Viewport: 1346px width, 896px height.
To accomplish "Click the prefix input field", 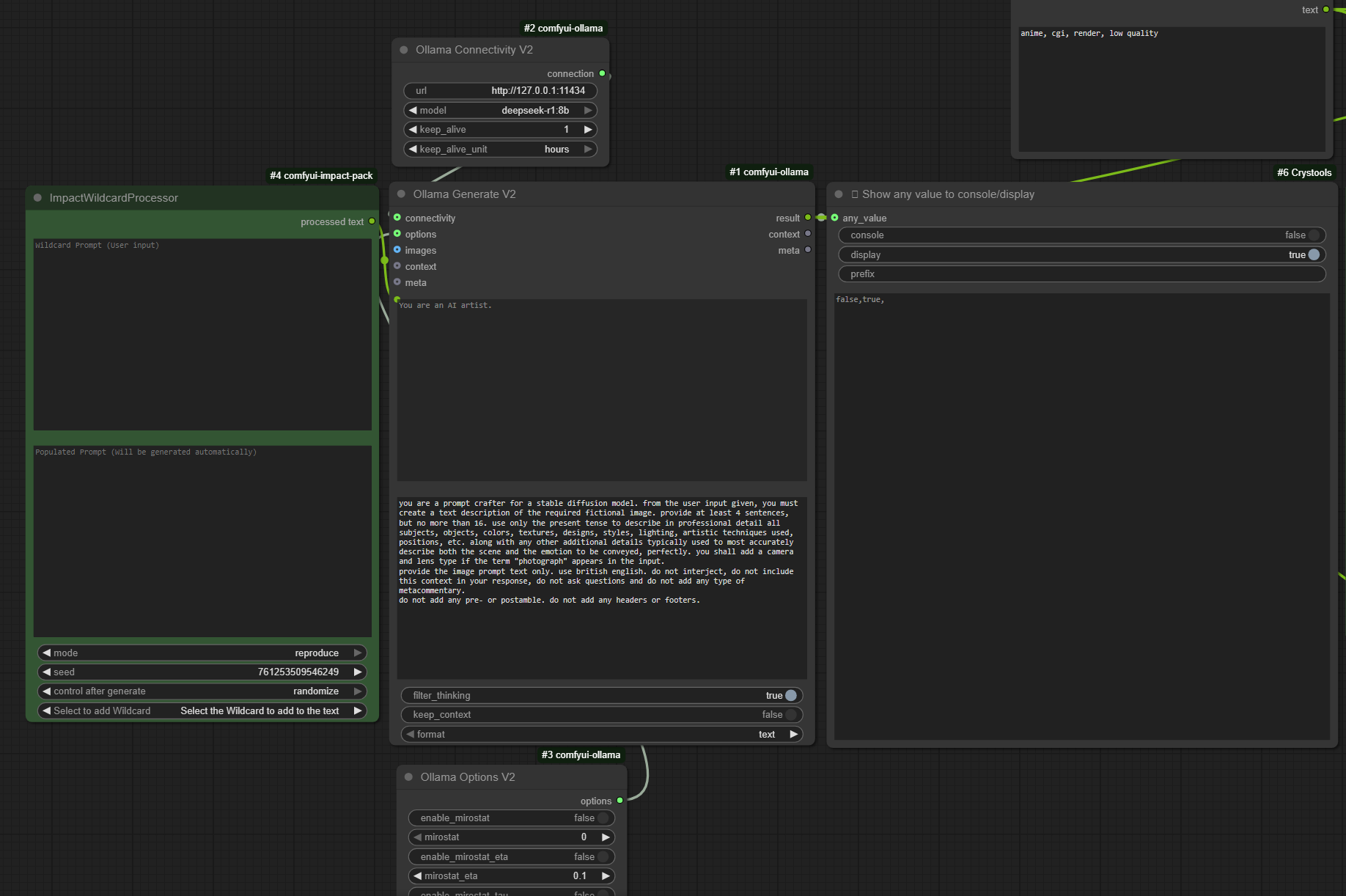I will [1082, 274].
